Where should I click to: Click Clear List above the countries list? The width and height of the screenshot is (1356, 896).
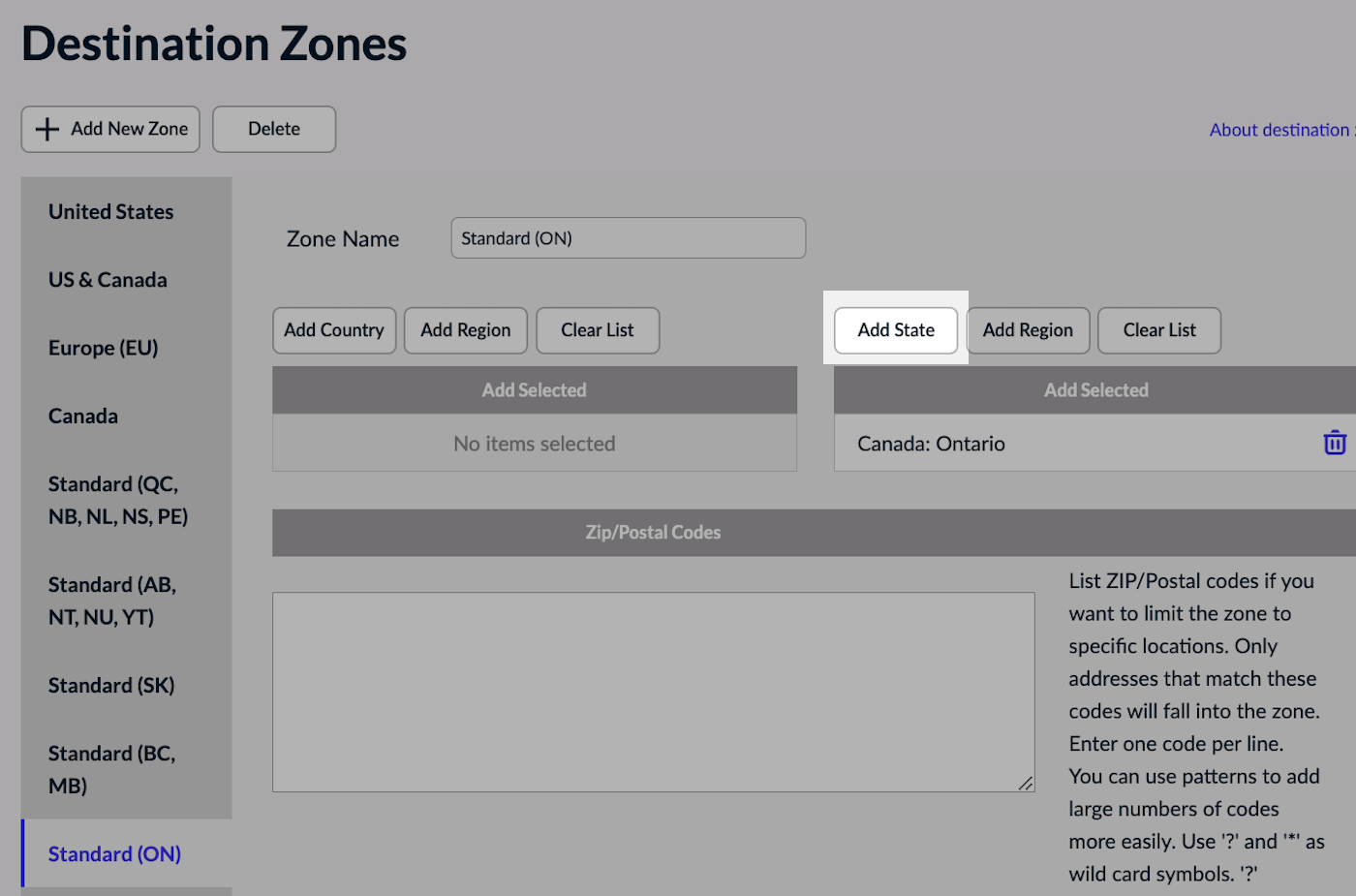coord(597,330)
